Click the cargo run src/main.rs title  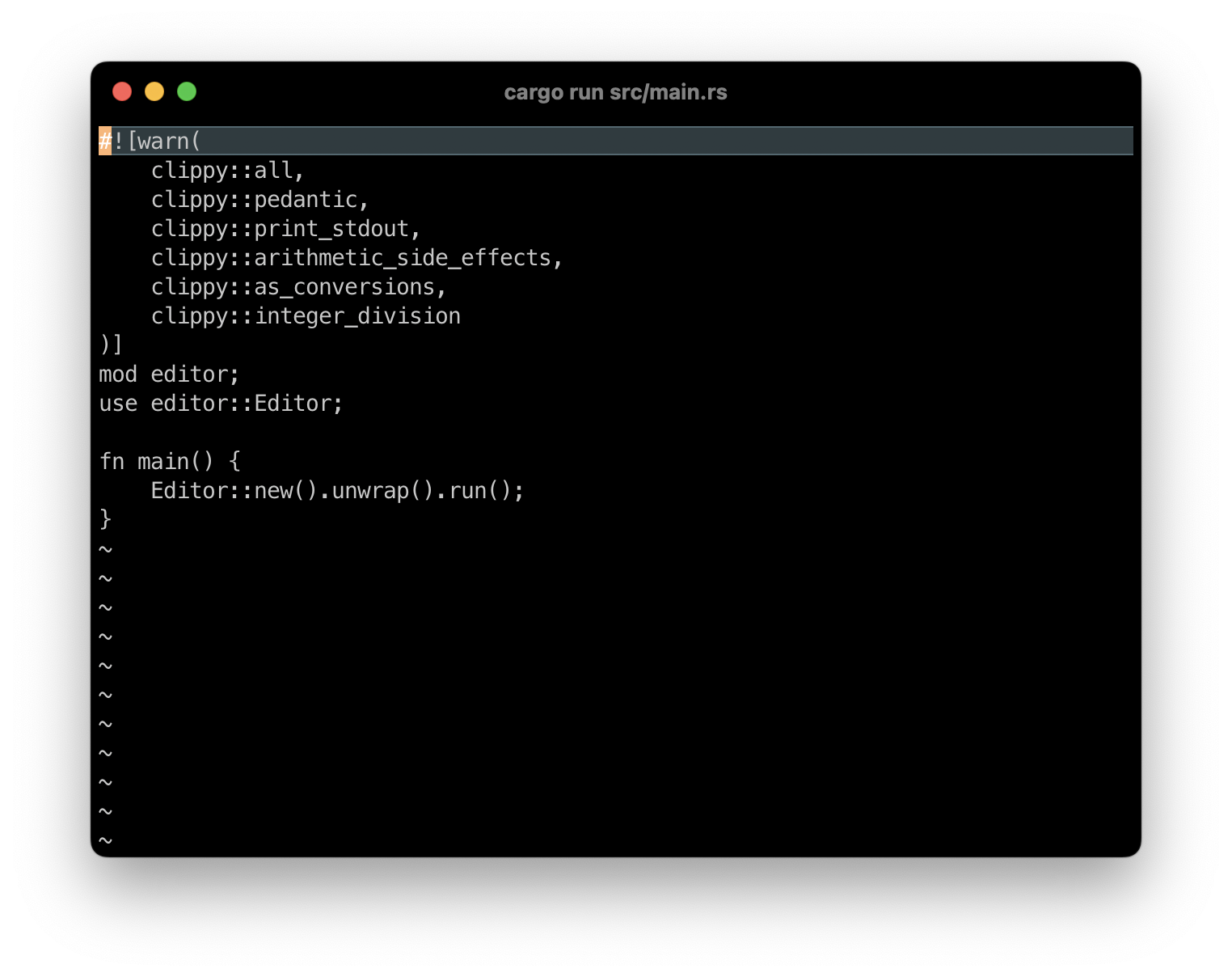click(616, 91)
